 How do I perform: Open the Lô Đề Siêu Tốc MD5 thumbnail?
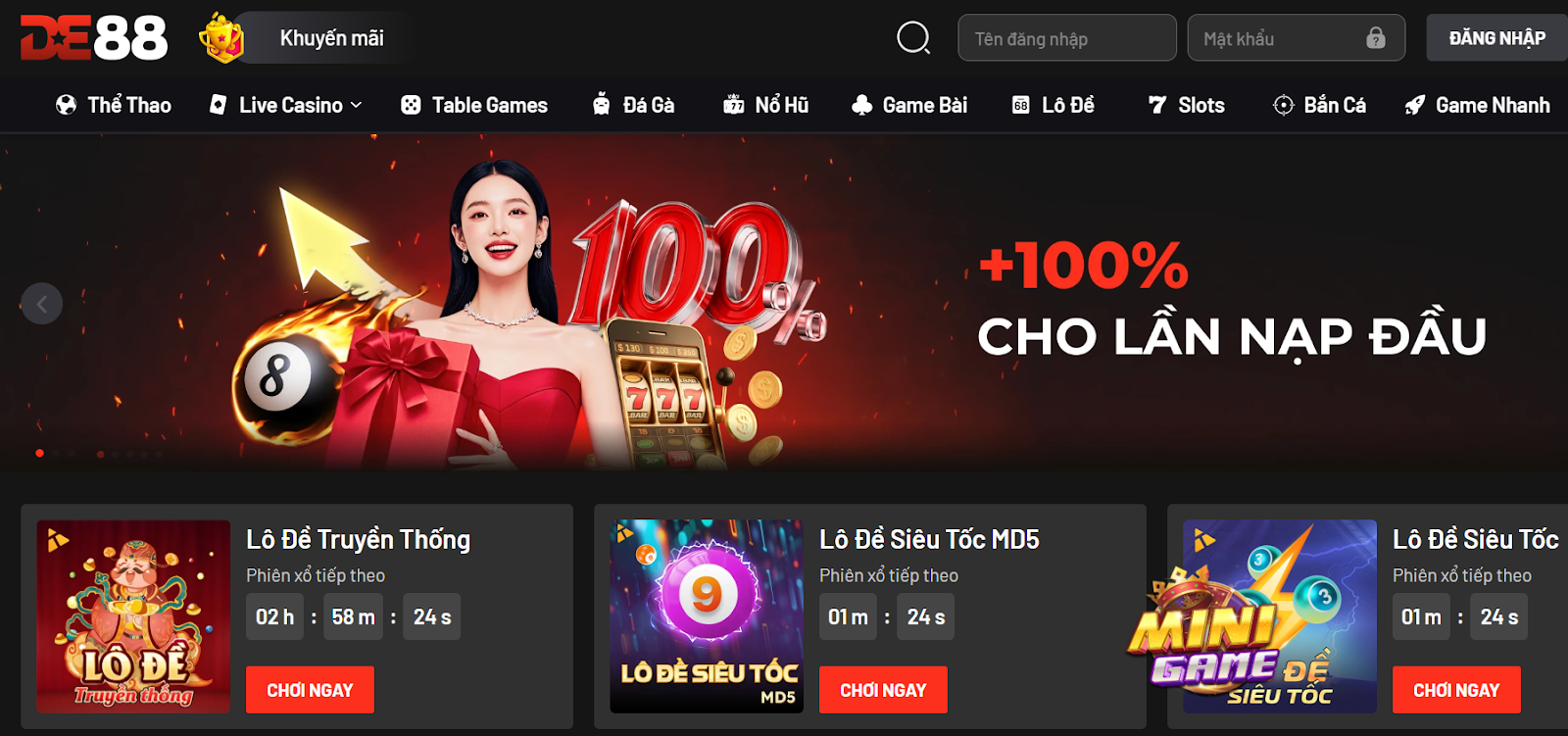707,616
